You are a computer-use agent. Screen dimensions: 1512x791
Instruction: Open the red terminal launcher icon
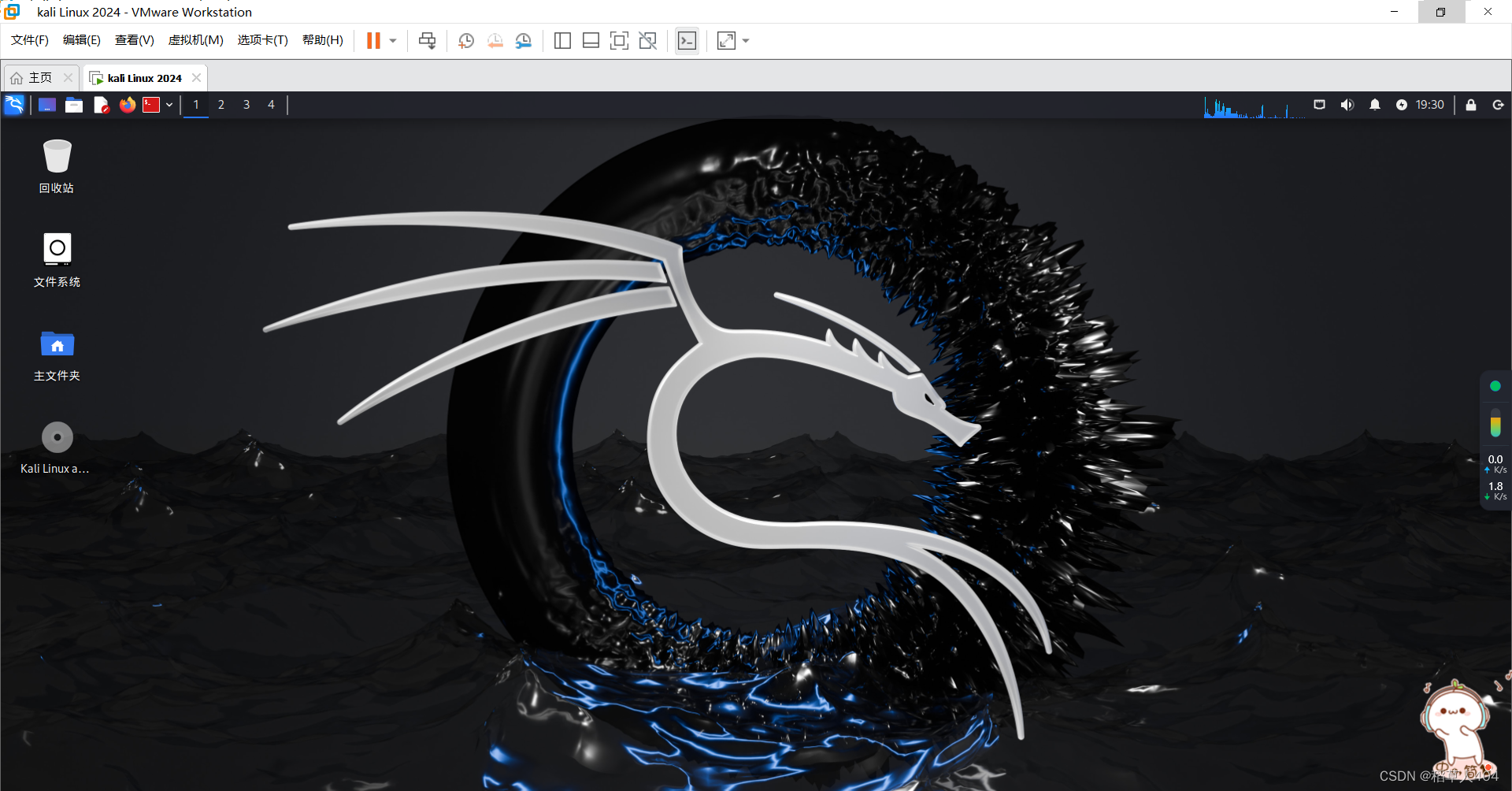click(x=151, y=105)
